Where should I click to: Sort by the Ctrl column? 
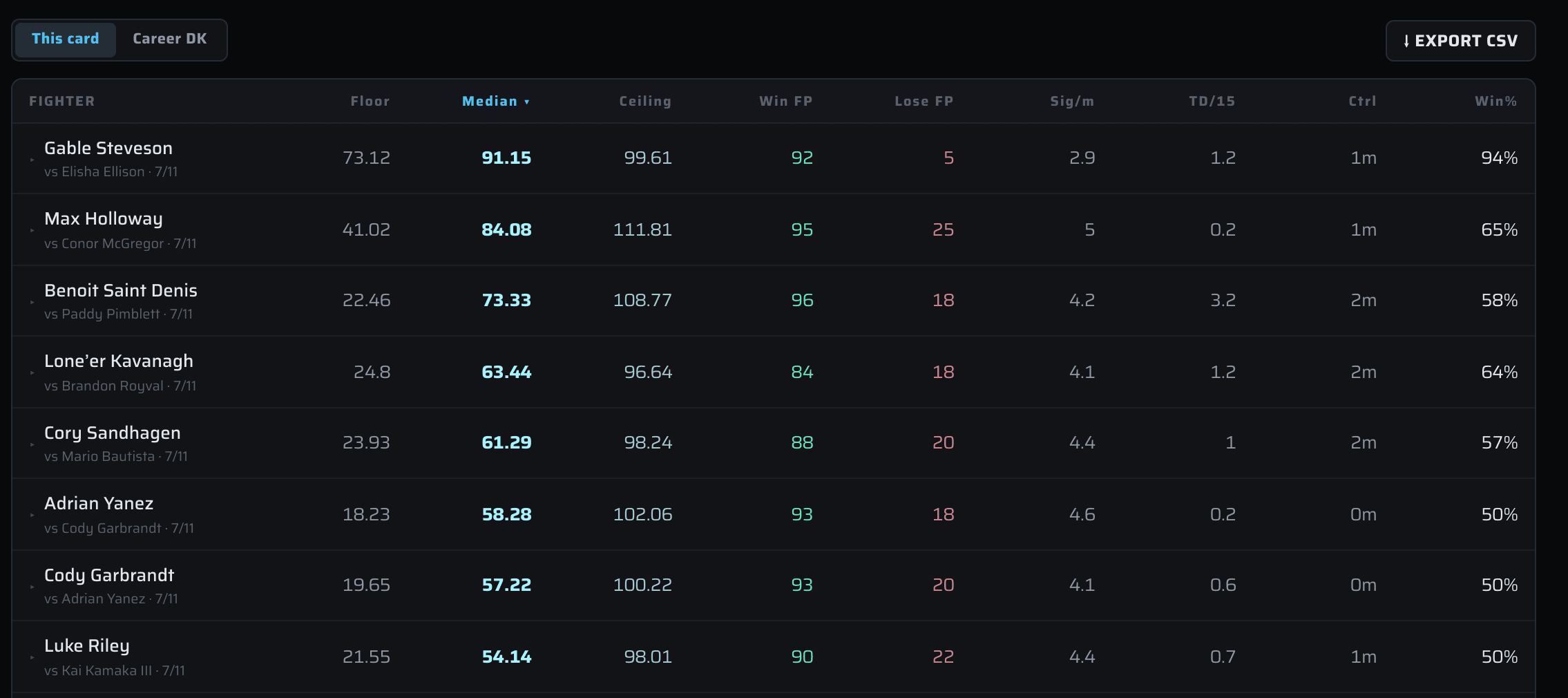point(1363,101)
